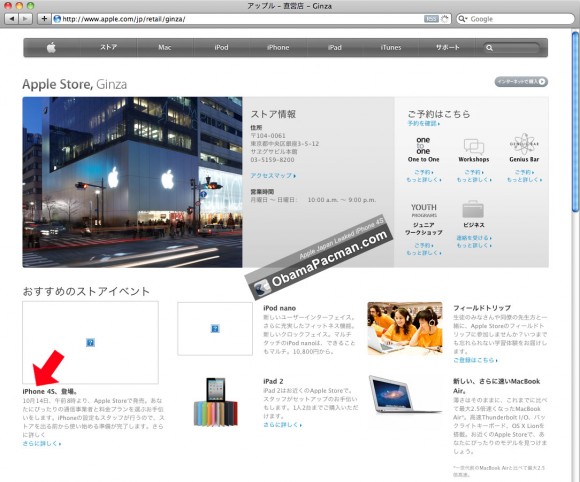Click the おすすめのストアイベント section heading
The width and height of the screenshot is (580, 482).
click(x=86, y=291)
